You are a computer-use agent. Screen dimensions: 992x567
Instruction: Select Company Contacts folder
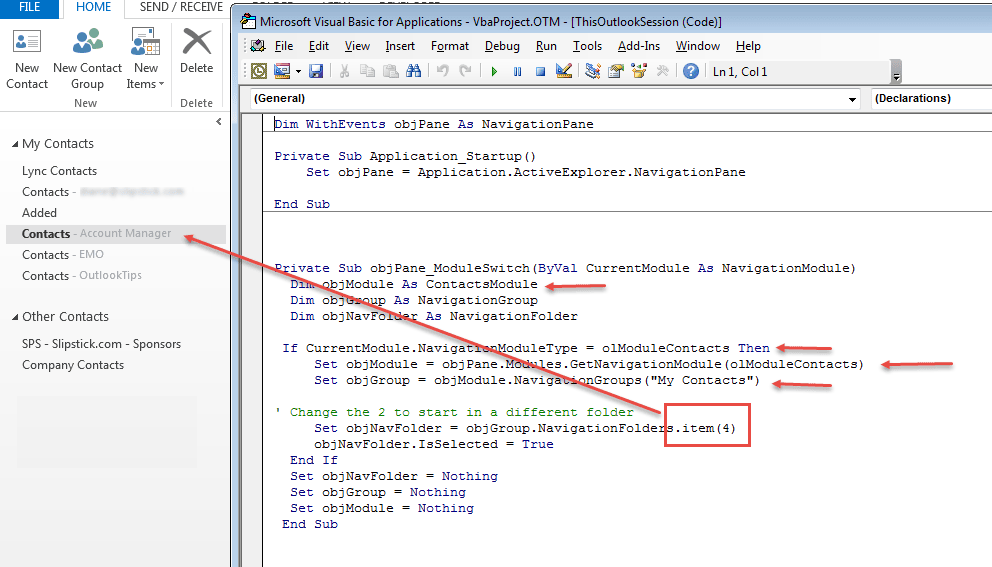pos(73,364)
